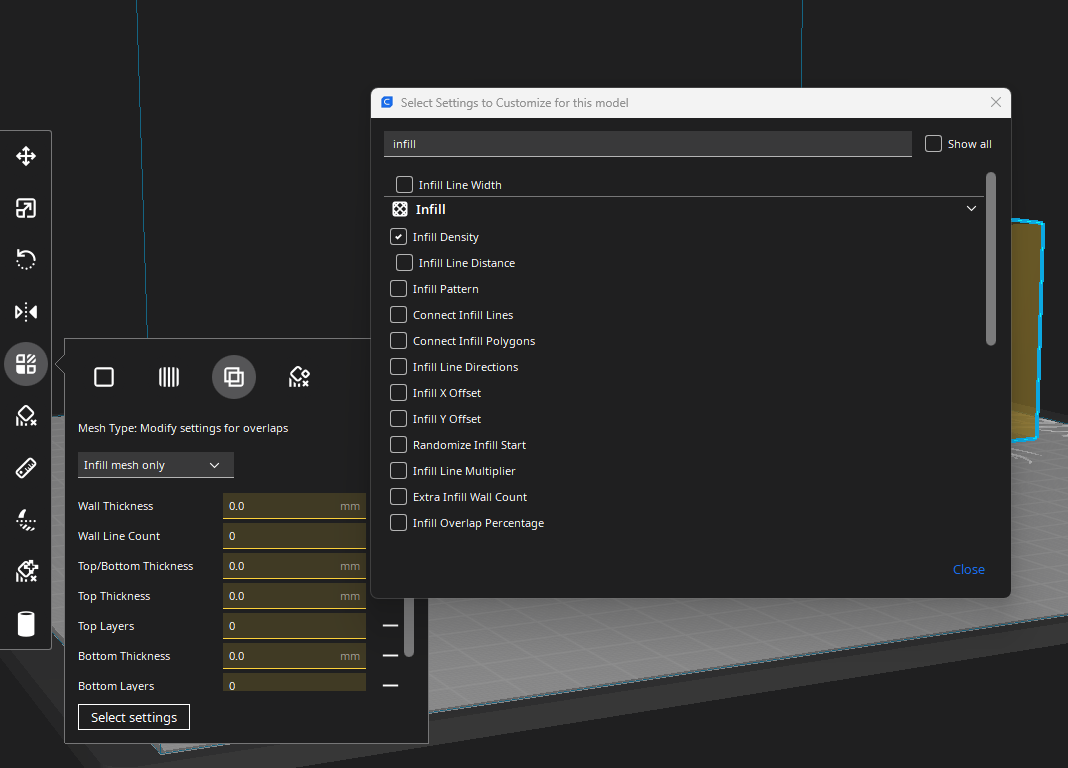Tick the Show all checkbox
The width and height of the screenshot is (1068, 768).
pos(933,144)
